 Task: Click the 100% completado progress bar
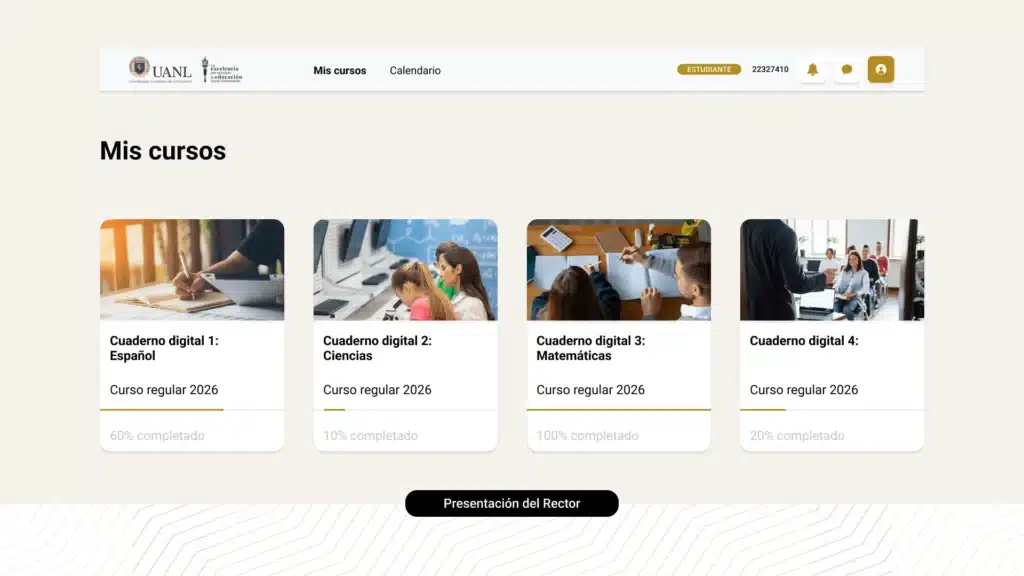point(618,410)
